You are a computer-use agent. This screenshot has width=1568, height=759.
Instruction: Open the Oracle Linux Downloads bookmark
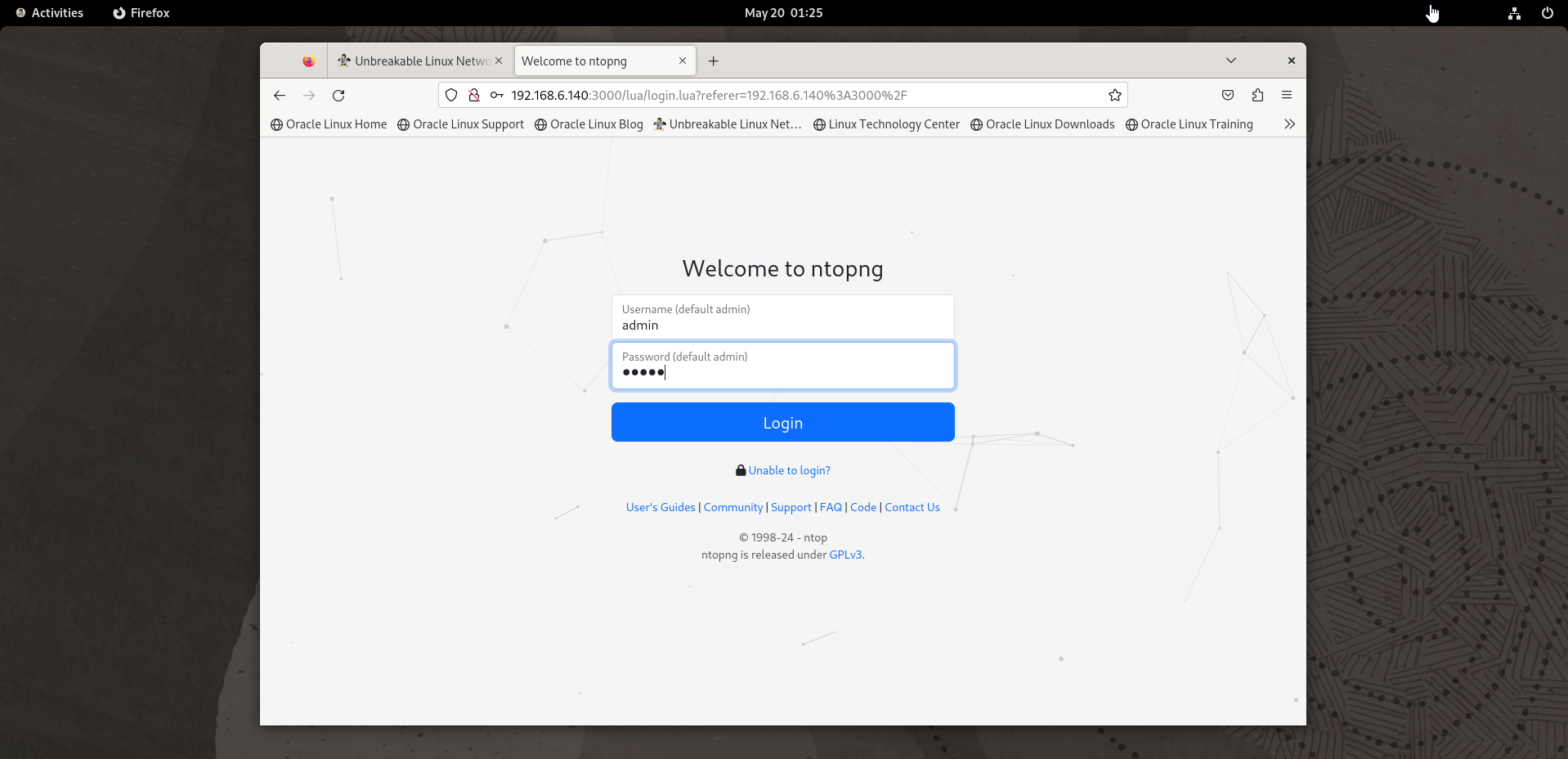point(1042,124)
